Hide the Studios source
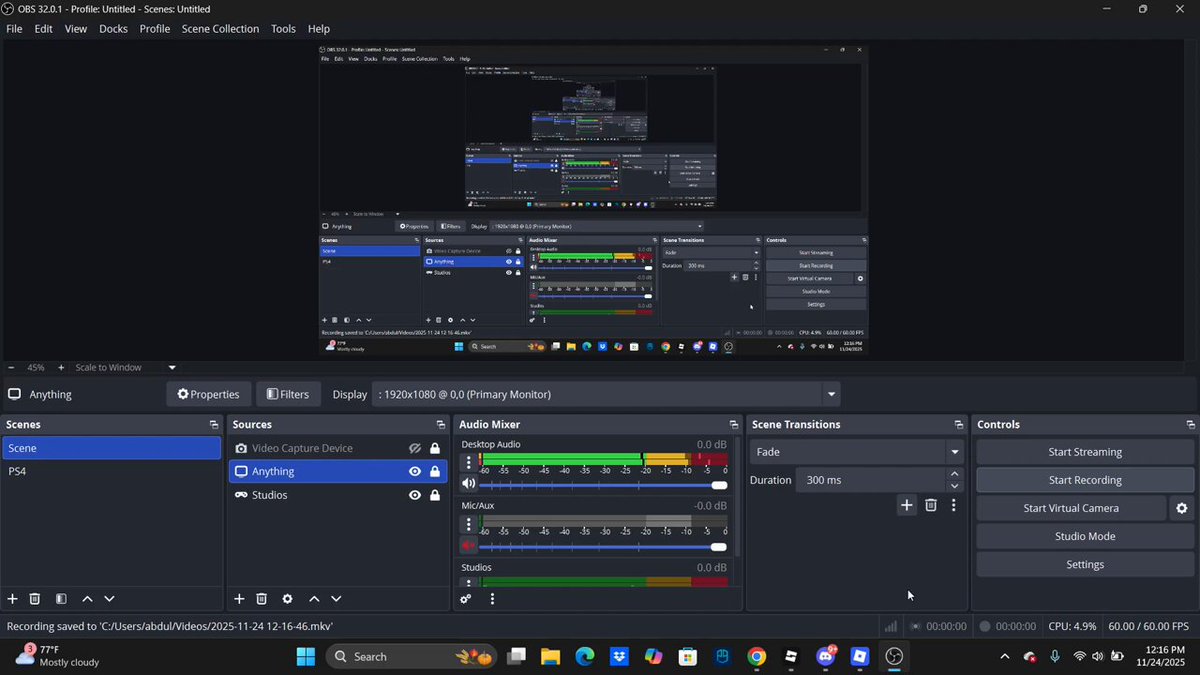This screenshot has height=675, width=1200. (415, 495)
